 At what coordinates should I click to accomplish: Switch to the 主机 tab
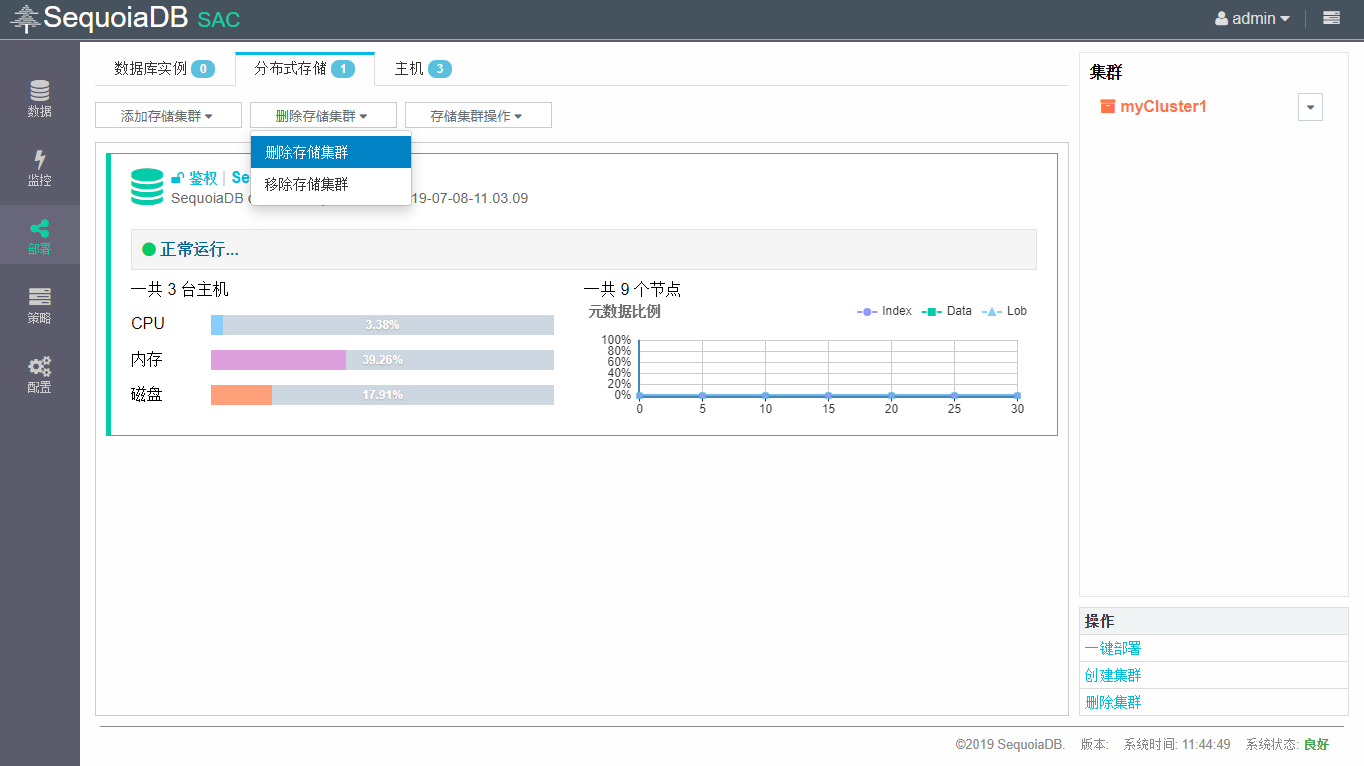coord(423,68)
